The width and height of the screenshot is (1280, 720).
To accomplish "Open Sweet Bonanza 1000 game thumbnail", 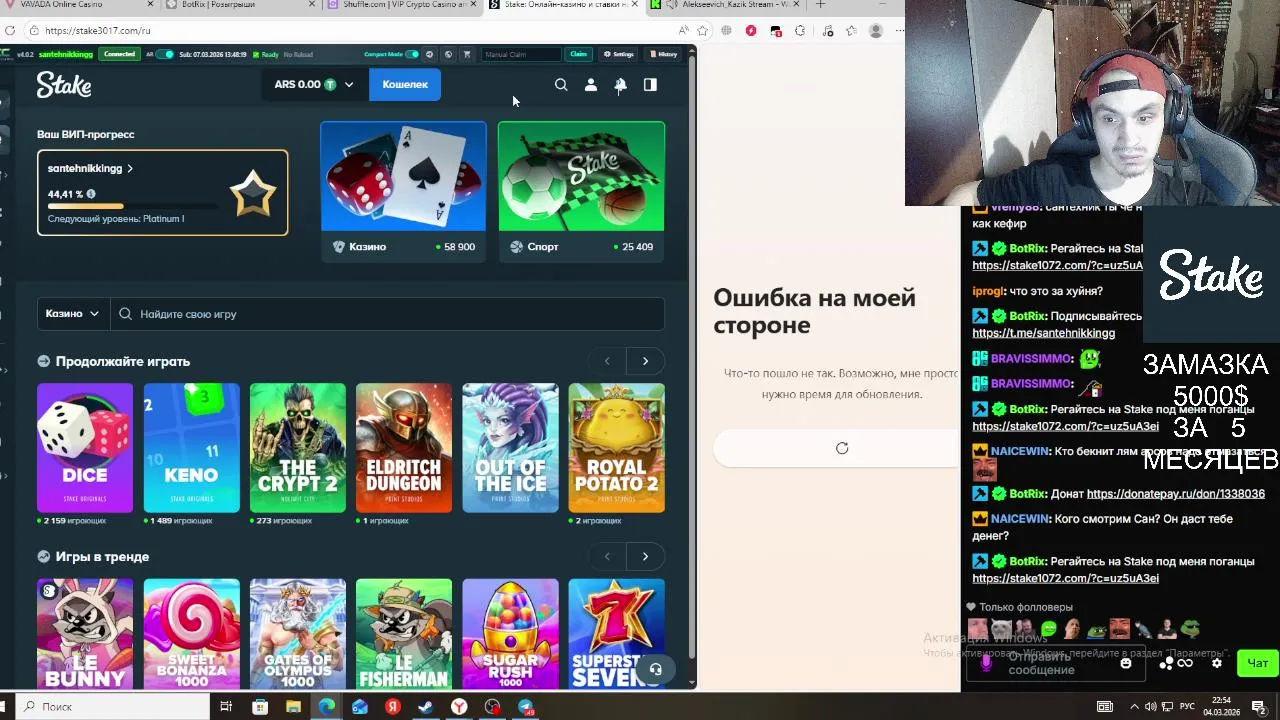I will [191, 634].
